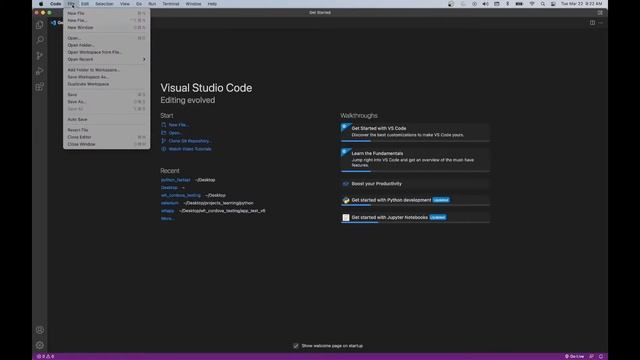Open Get Started with VS Code walkthrough

tap(415, 132)
